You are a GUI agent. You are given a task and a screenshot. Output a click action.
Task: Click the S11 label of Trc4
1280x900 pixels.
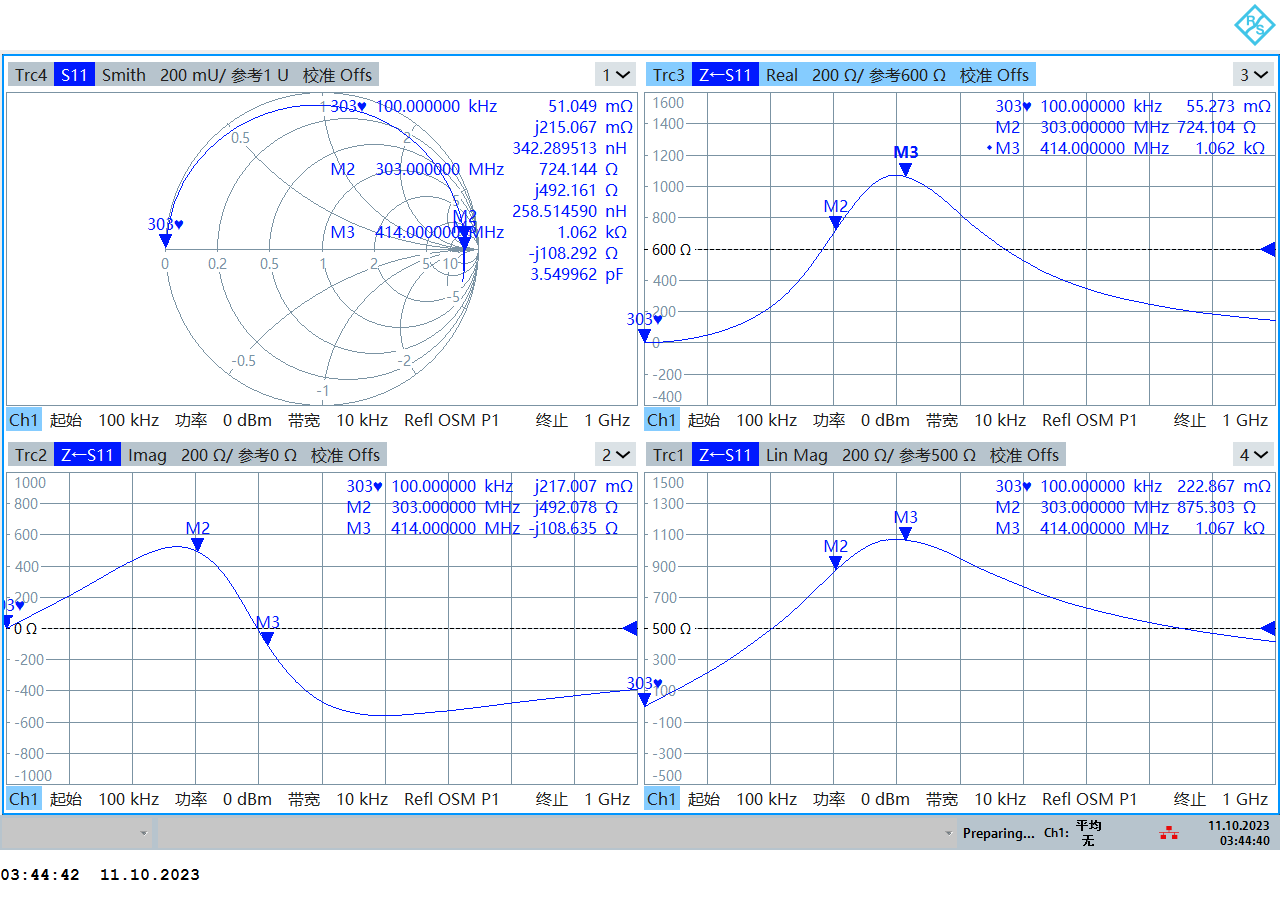click(74, 75)
